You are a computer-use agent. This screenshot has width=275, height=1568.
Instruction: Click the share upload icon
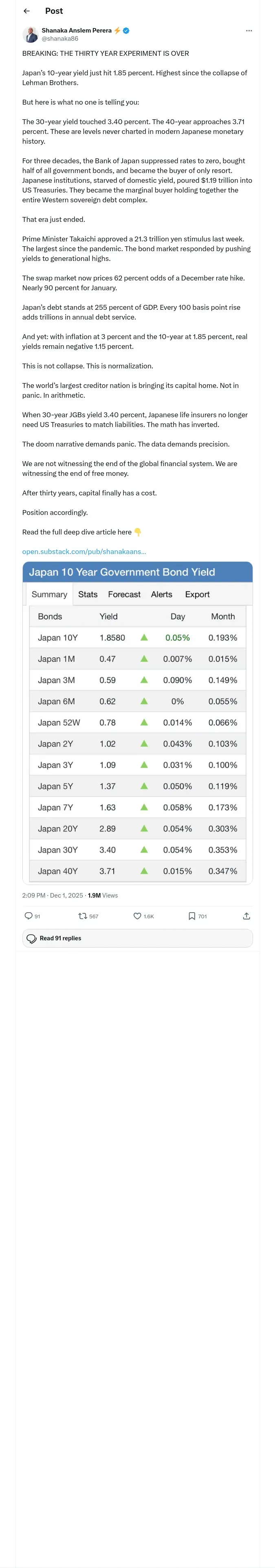click(246, 915)
